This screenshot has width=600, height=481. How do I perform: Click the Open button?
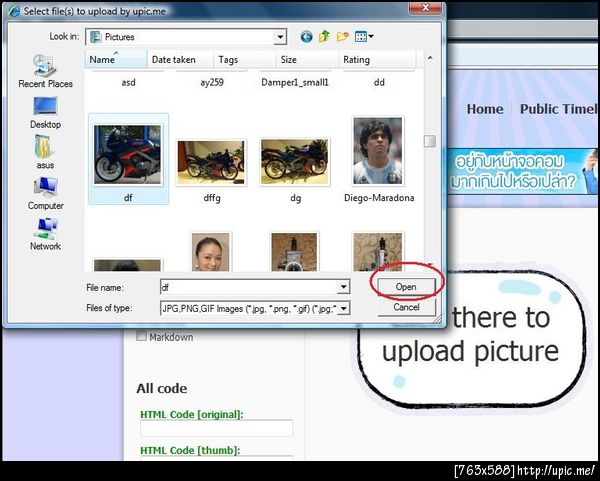pos(406,287)
